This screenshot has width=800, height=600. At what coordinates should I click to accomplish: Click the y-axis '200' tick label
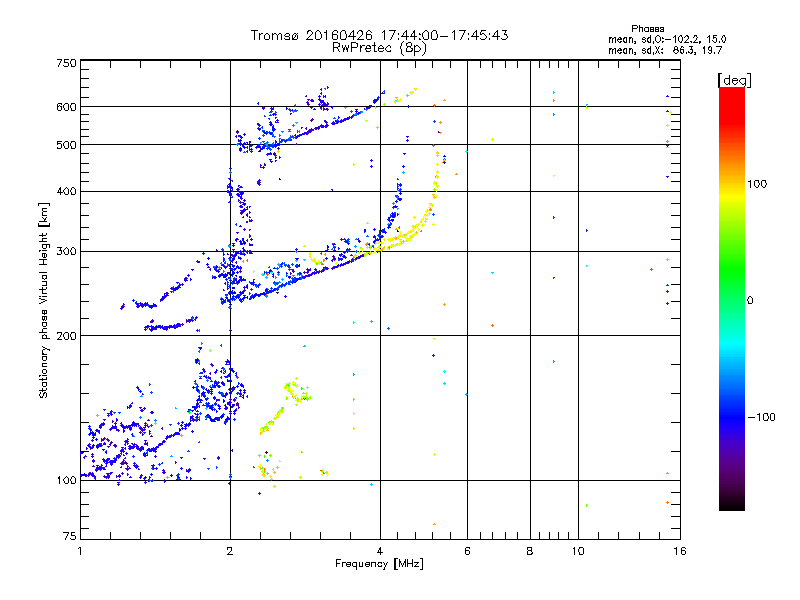(66, 336)
